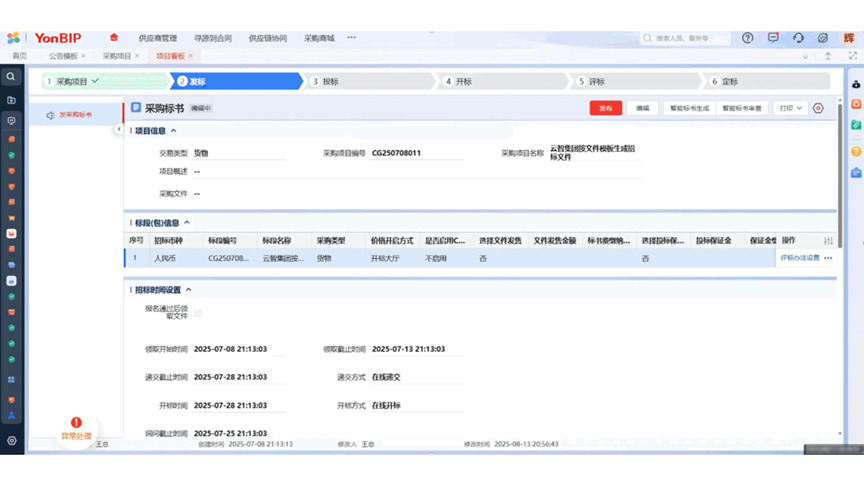Screen dimensions: 864x486
Task: Collapse the 项目信息 section
Action: click(173, 131)
